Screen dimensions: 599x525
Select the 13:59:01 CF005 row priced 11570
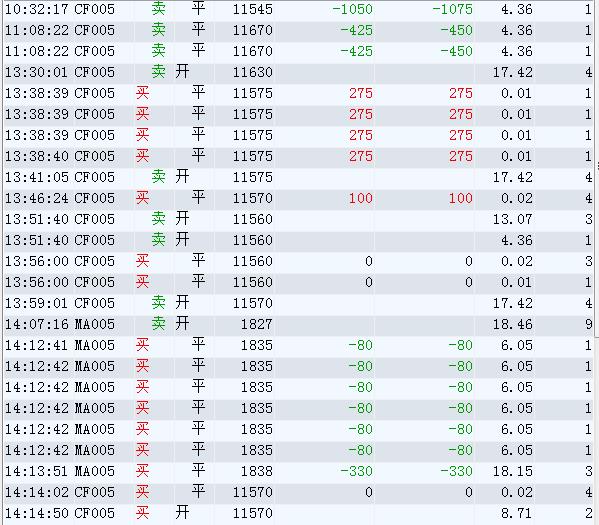[x=298, y=303]
